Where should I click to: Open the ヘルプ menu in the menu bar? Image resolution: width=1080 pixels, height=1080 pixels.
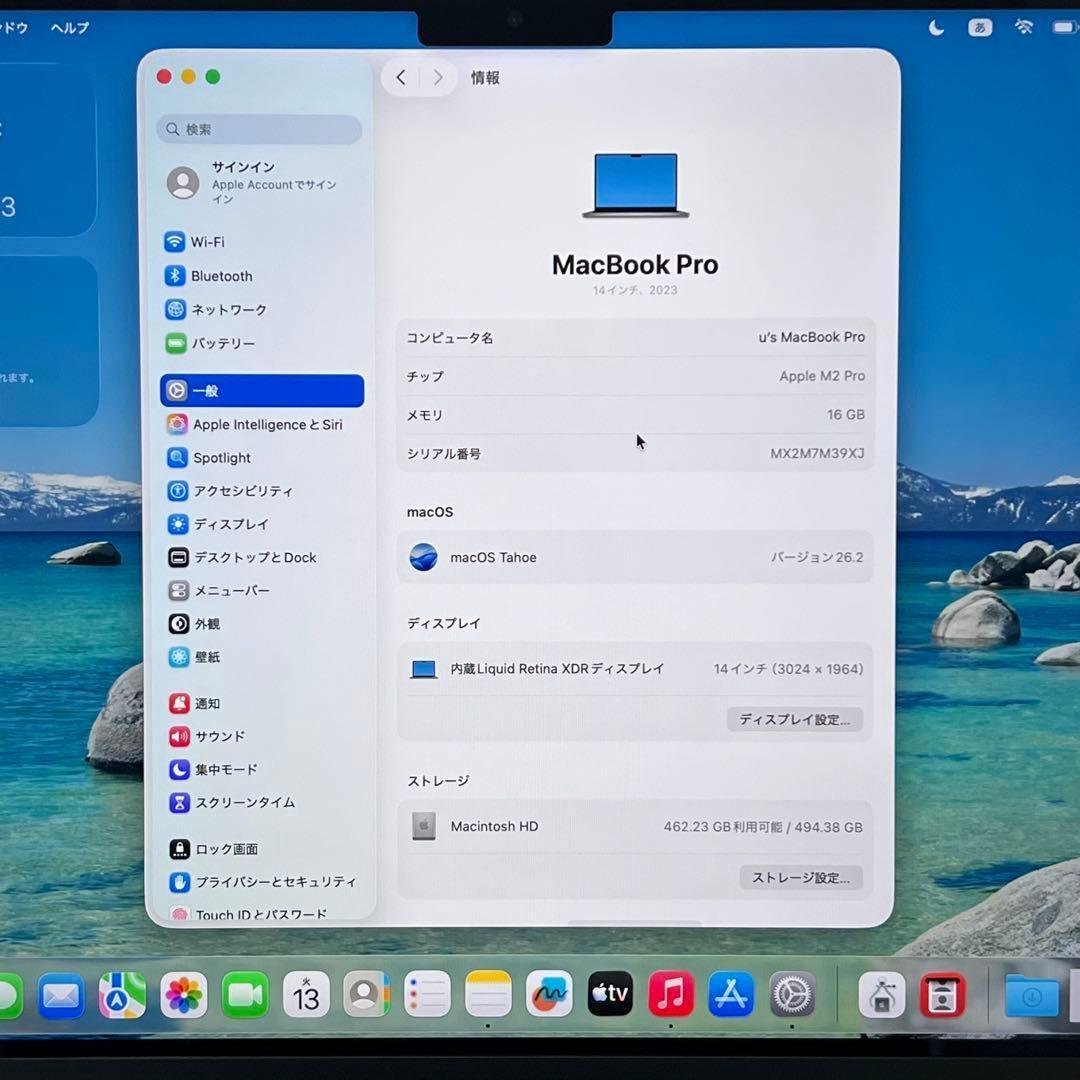click(71, 28)
